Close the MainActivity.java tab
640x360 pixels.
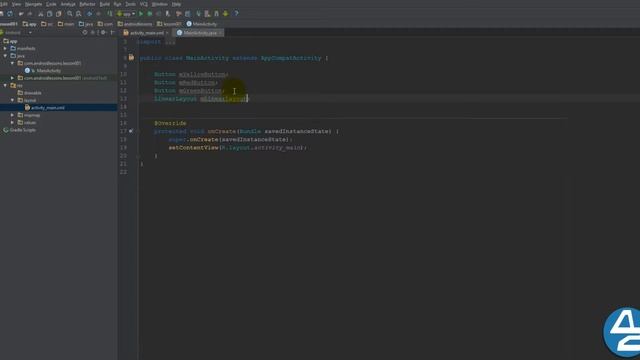tap(220, 33)
